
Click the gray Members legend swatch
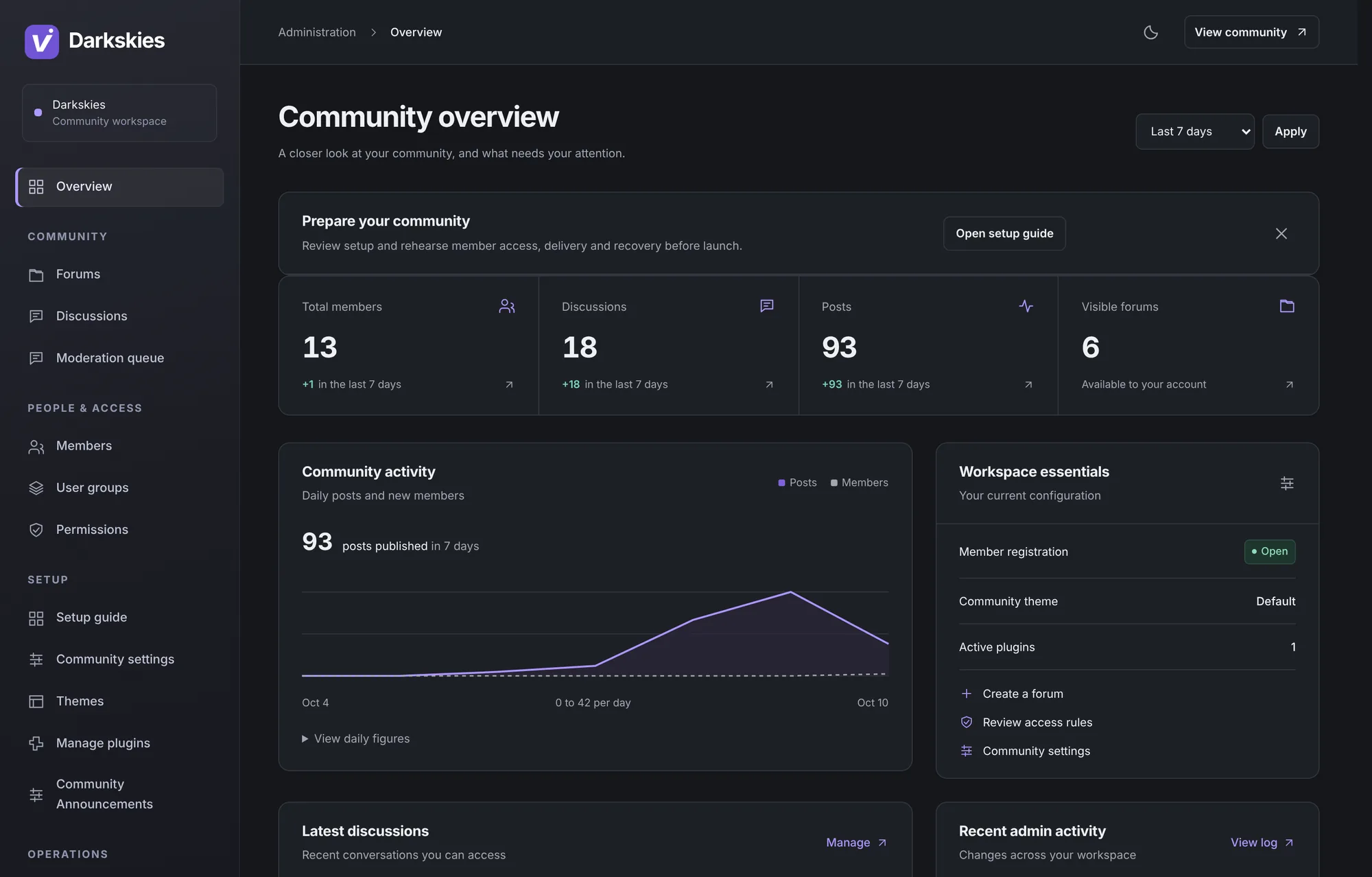click(834, 483)
